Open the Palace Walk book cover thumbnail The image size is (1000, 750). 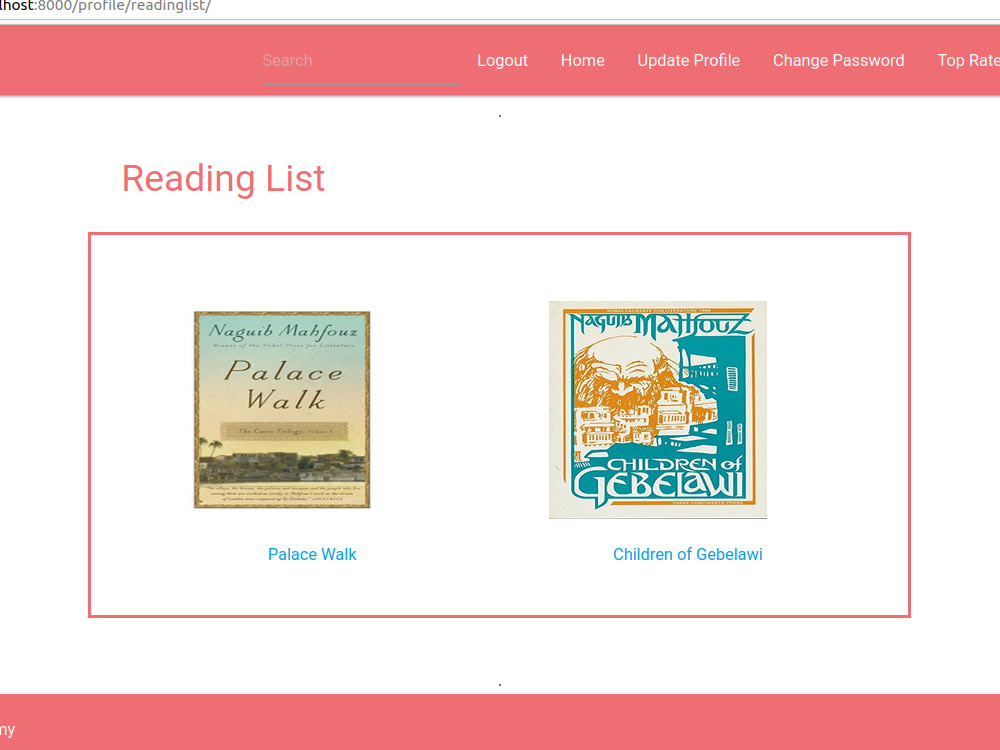click(x=281, y=410)
